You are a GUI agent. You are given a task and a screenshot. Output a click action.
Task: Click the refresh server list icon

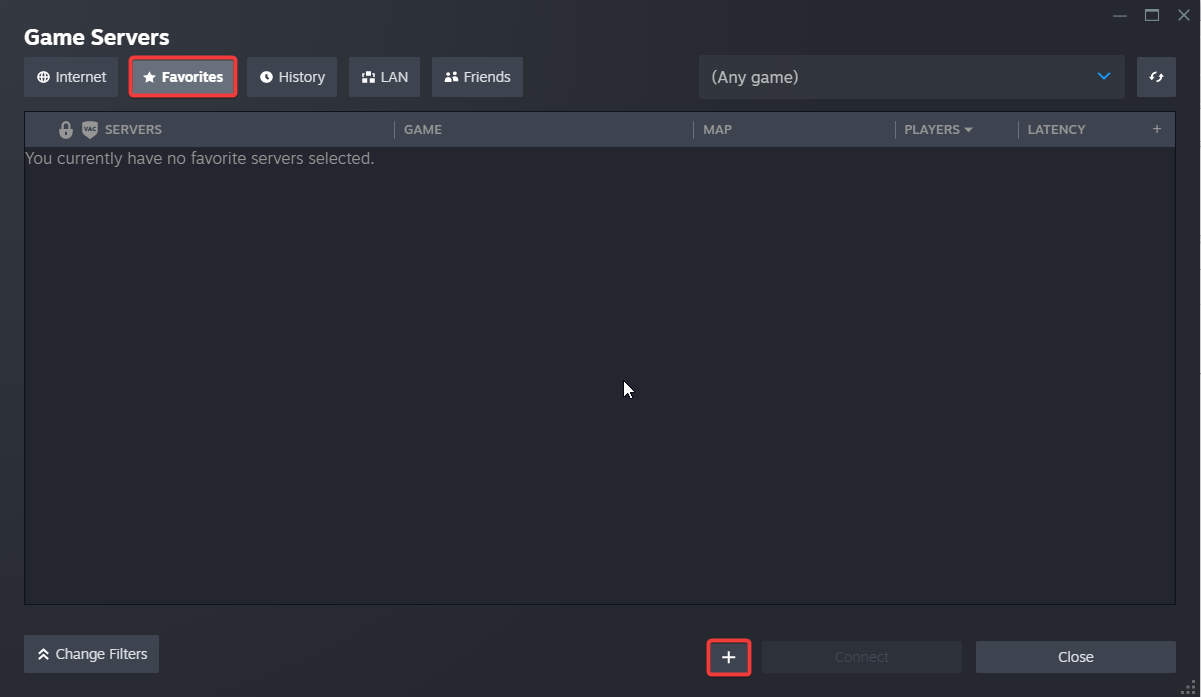[1156, 77]
